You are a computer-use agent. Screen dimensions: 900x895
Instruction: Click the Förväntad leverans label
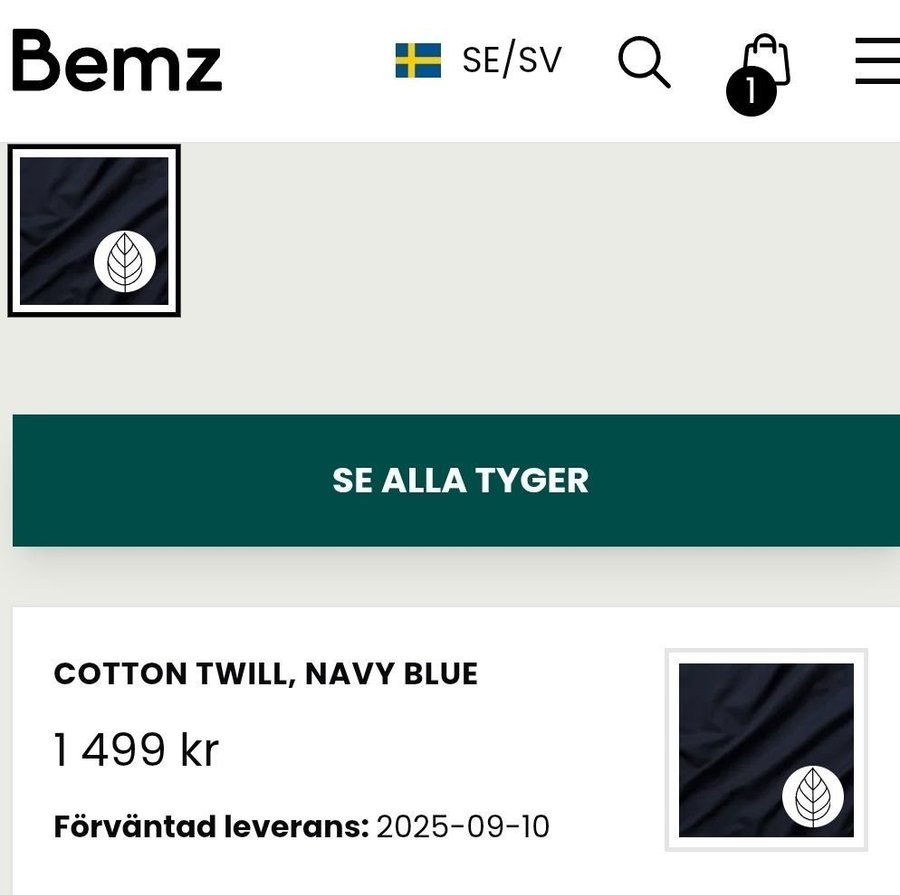pos(211,828)
